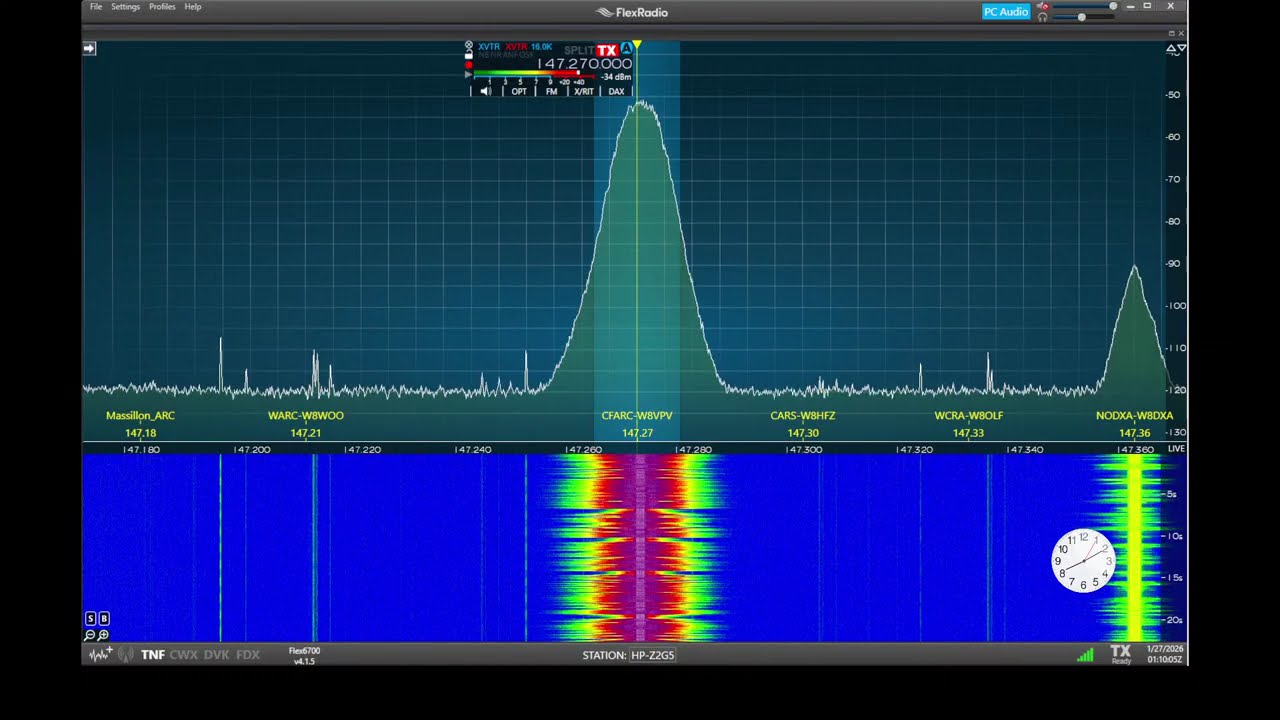
Task: Raise the dBm scale with up arrow
Action: (1171, 48)
